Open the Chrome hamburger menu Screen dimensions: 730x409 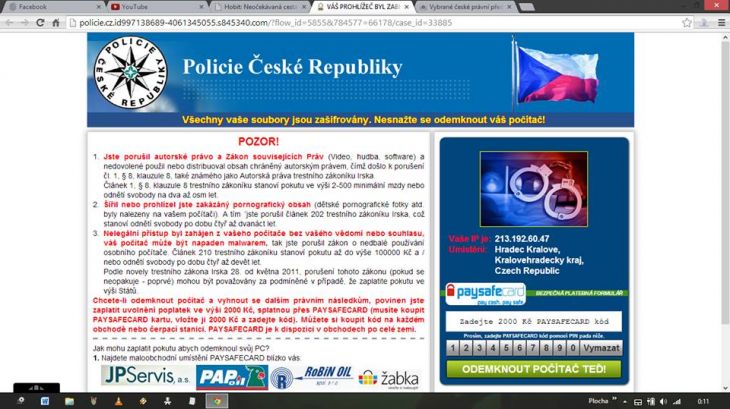pyautogui.click(x=722, y=23)
